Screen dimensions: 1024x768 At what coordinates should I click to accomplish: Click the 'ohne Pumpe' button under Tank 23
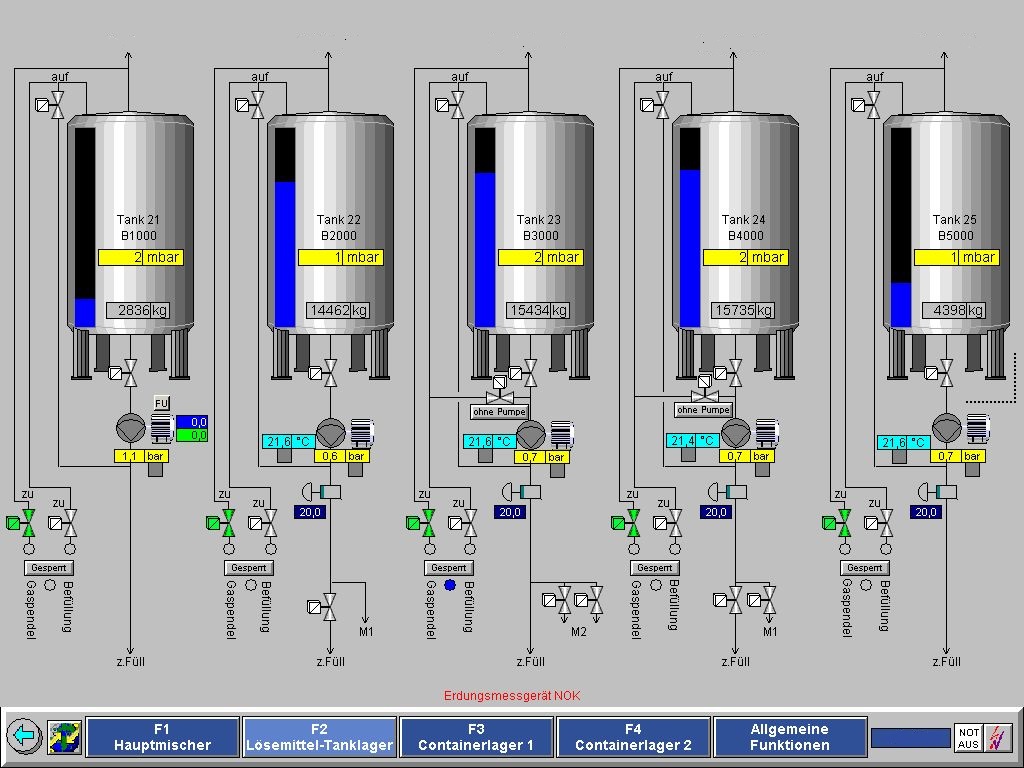point(498,411)
